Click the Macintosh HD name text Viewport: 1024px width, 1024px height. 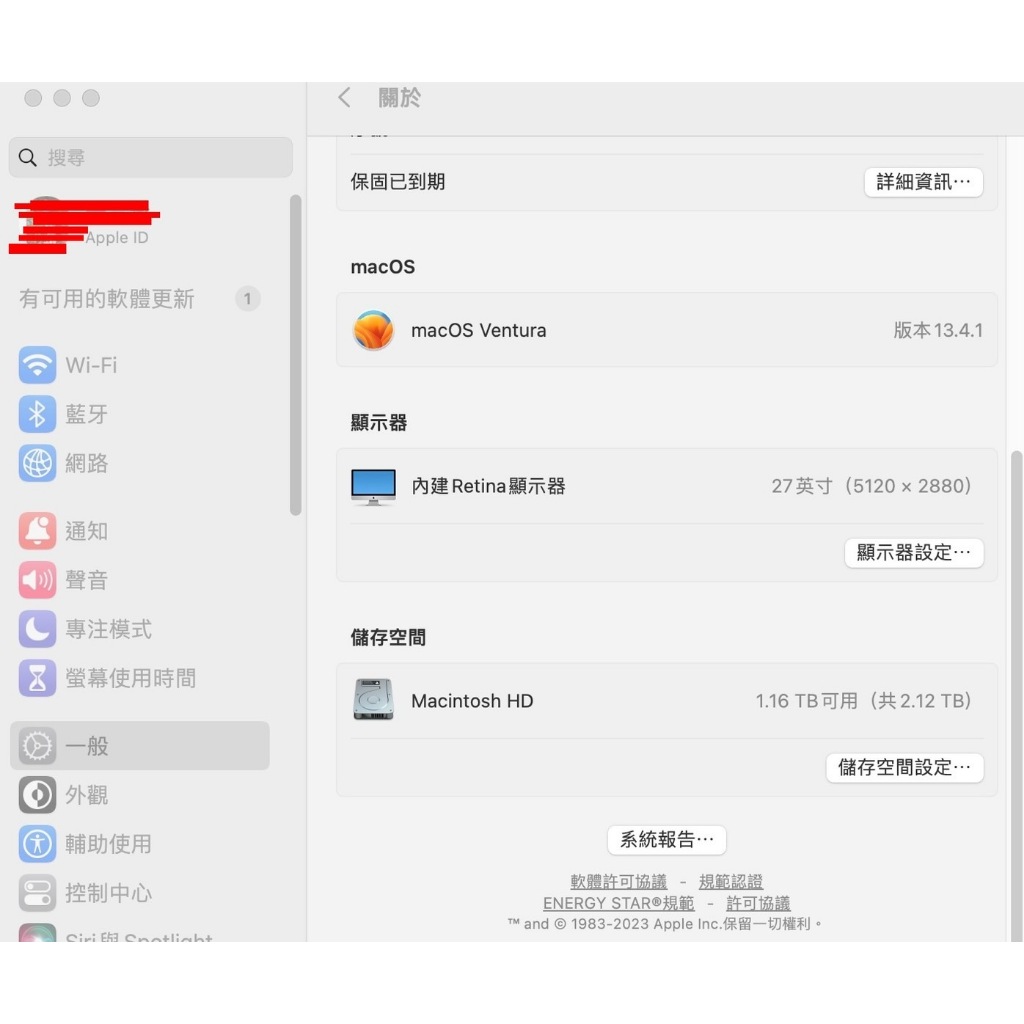(x=472, y=701)
